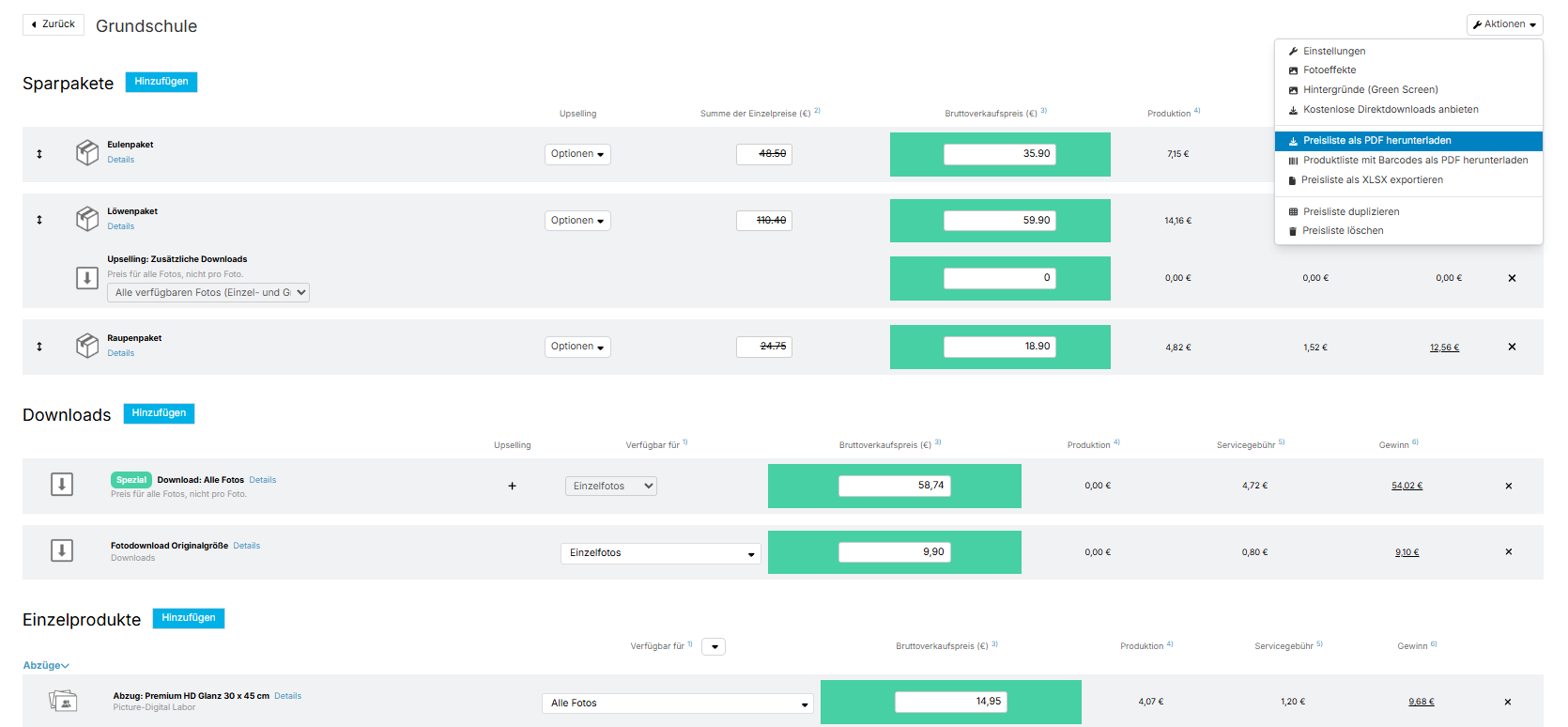Click the Fotodownload Originalgröße profit 9,10 €
Viewport: 1568px width, 727px height.
(x=1407, y=552)
